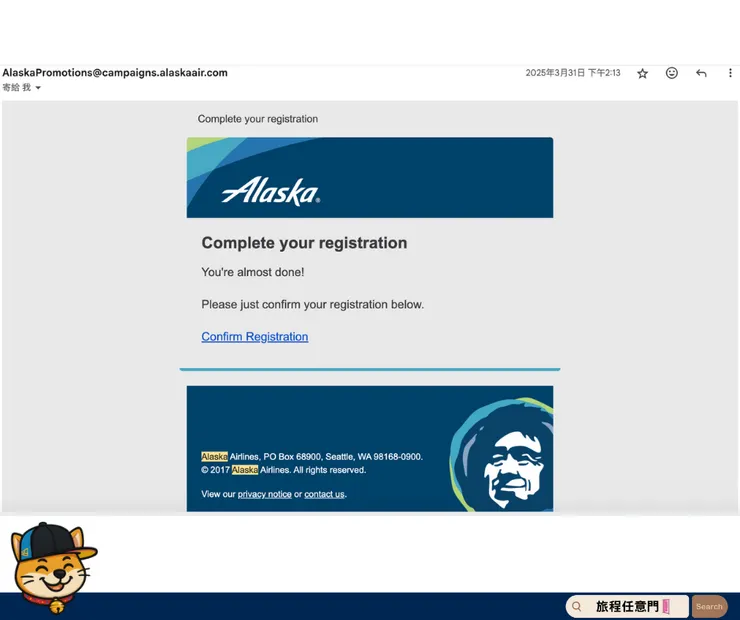This screenshot has height=620, width=740.
Task: Open the contact us link
Action: [x=324, y=494]
